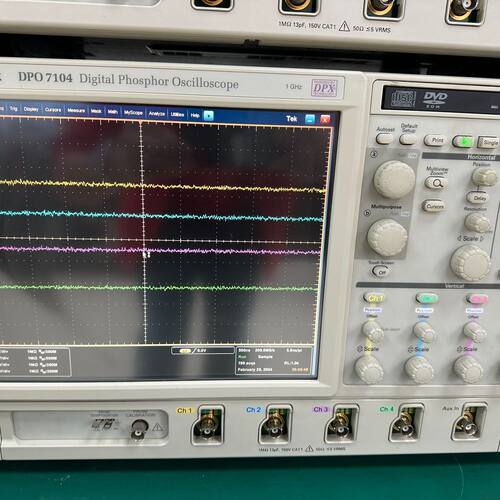
Task: Open the Measure menu
Action: click(x=76, y=110)
